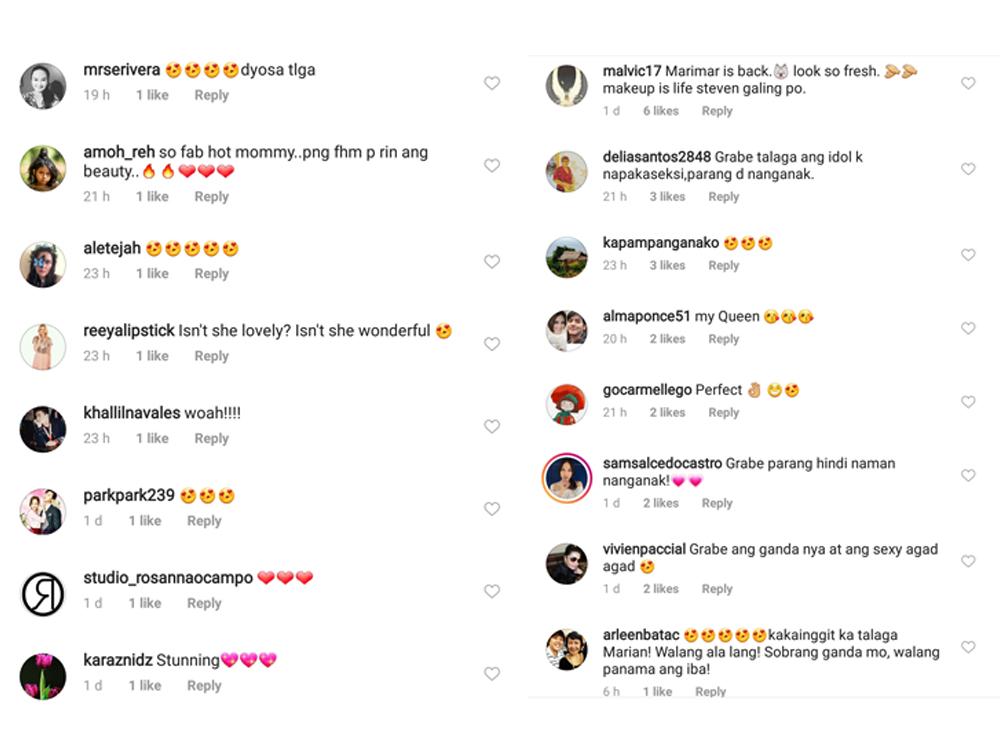Tap heart beside deliasantos2848's comment
Screen dimensions: 1000x750
point(968,169)
